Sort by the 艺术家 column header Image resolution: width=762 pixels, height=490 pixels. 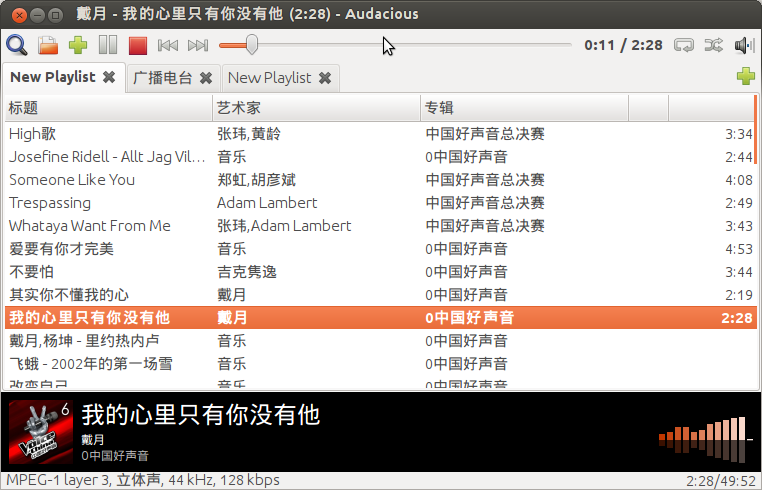pos(316,108)
